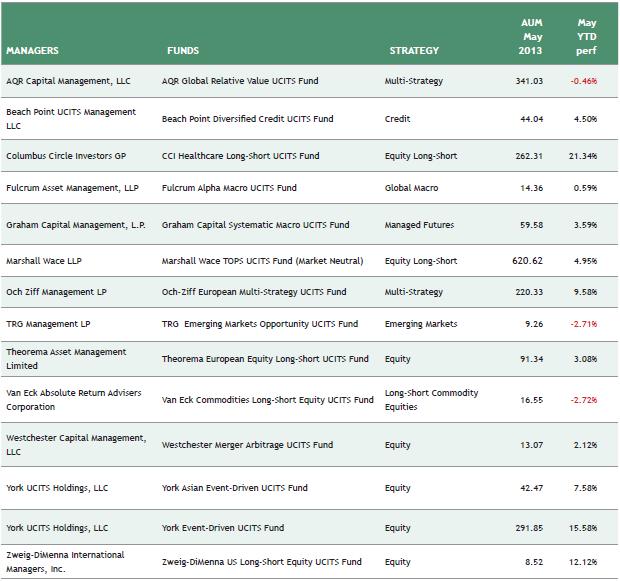
Task: Select AQR Capital Management, LLC manager cell
Action: point(68,81)
